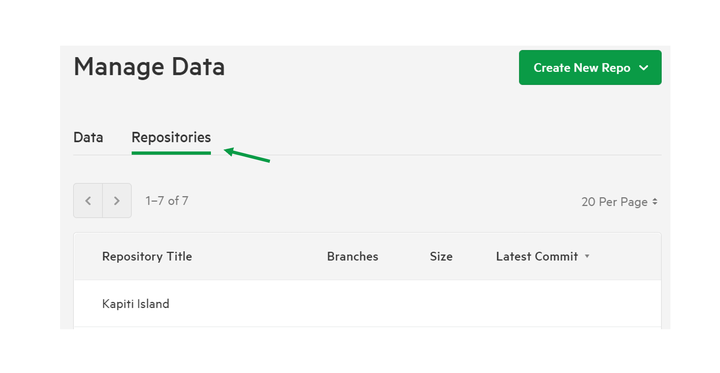
Task: Click the 1–7 of 7 results count
Action: 167,201
